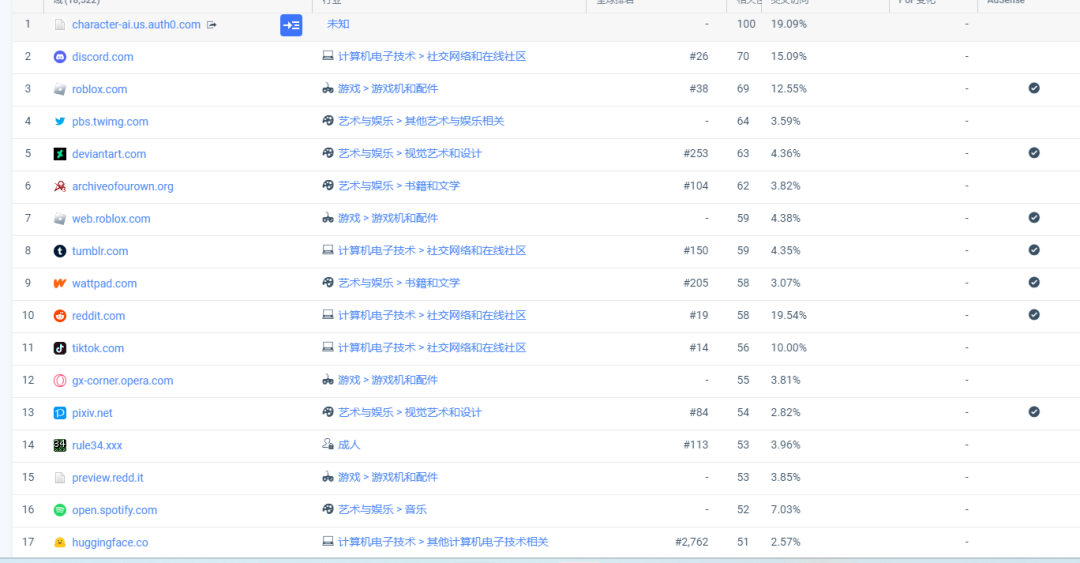1080x563 pixels.
Task: Click the 10.00% value in tiktok.com row
Action: coord(789,348)
